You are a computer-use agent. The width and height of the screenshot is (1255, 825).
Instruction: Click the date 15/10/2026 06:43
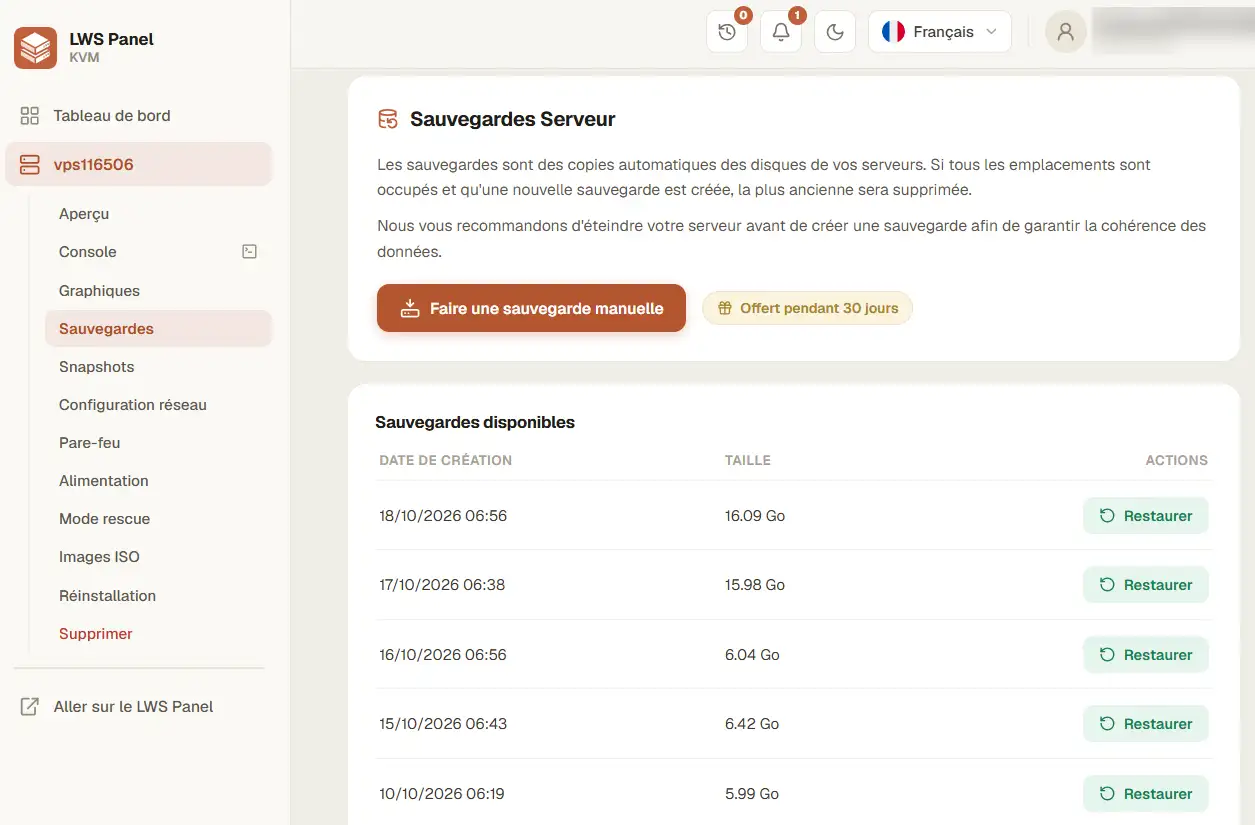pyautogui.click(x=443, y=724)
